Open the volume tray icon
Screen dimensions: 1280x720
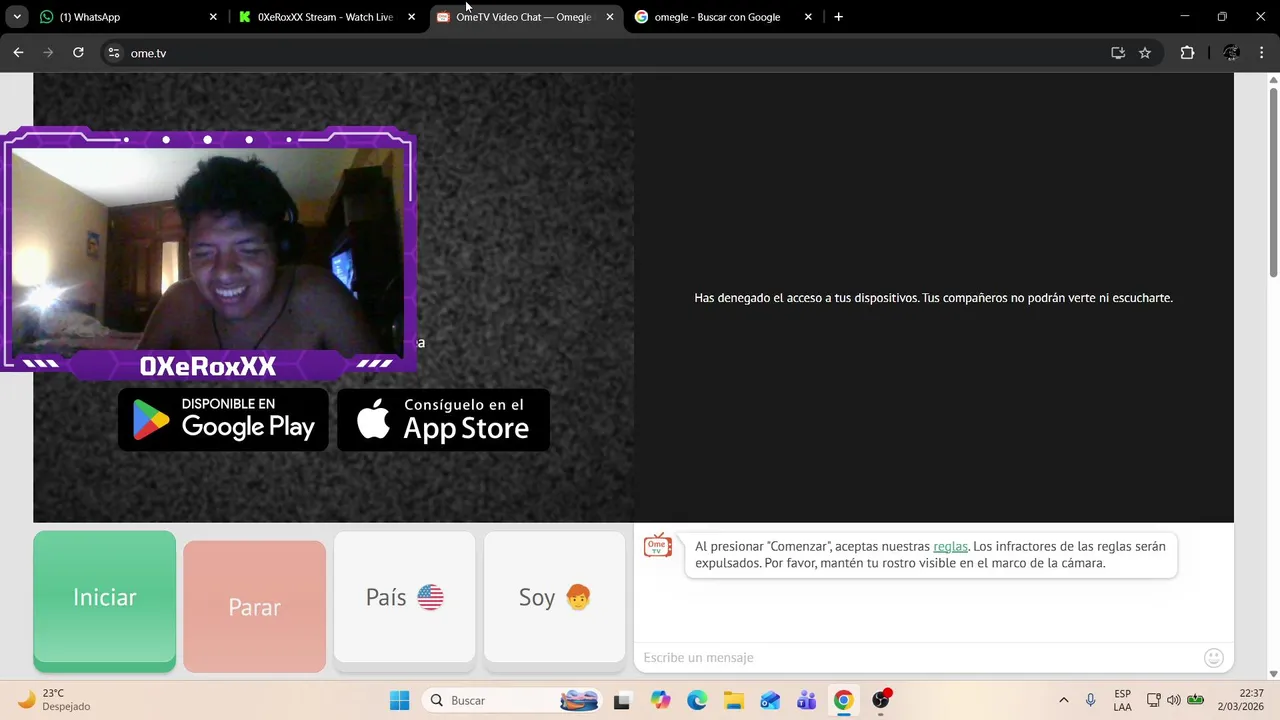point(1174,700)
